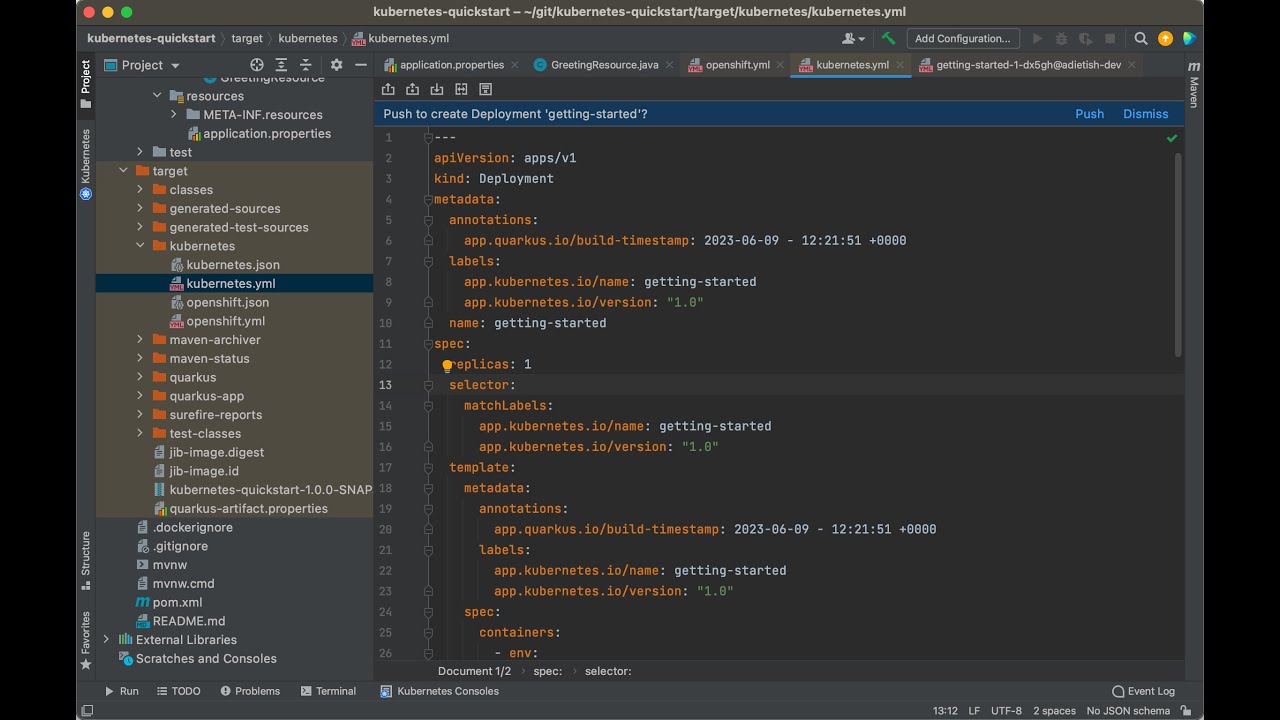The image size is (1280, 720).
Task: Toggle fold marker on line 14 matchLabels
Action: point(428,406)
